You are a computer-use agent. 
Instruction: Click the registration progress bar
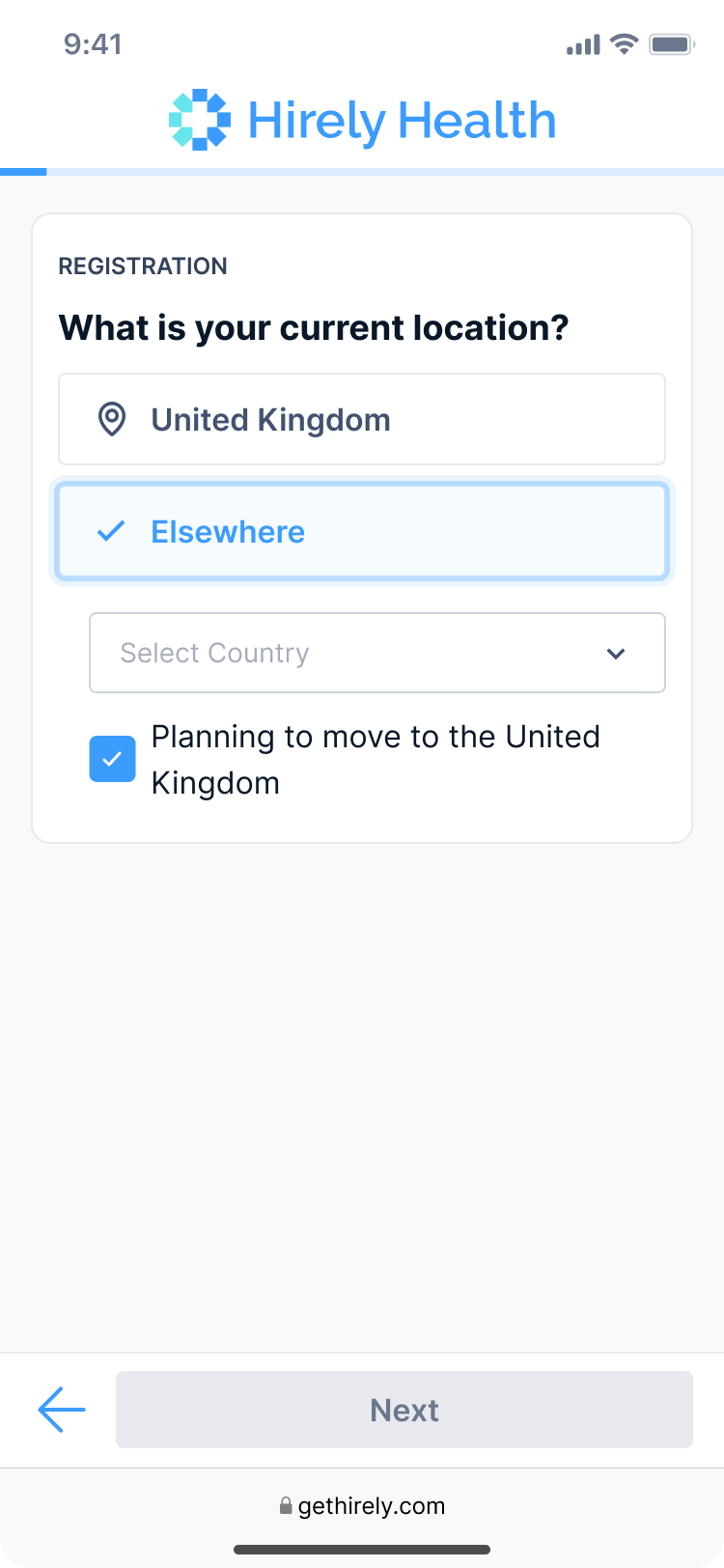coord(362,172)
